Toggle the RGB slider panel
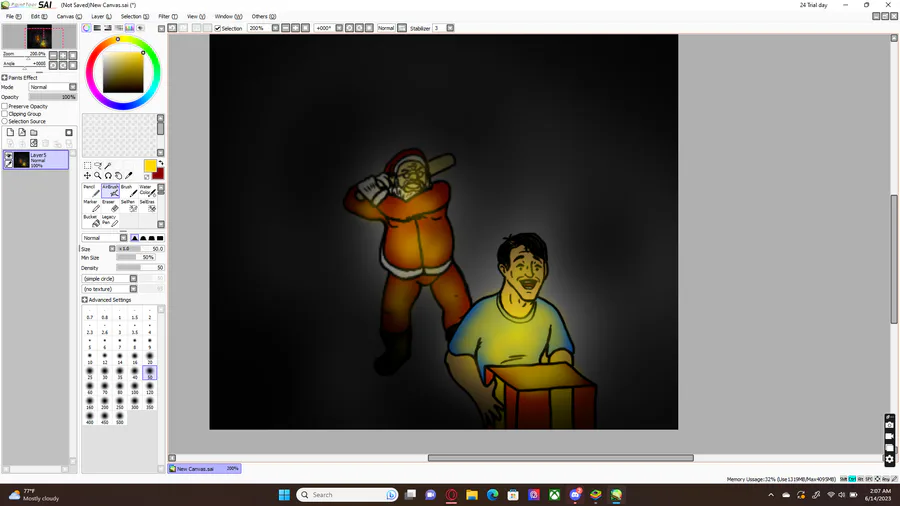900x506 pixels. [x=98, y=28]
